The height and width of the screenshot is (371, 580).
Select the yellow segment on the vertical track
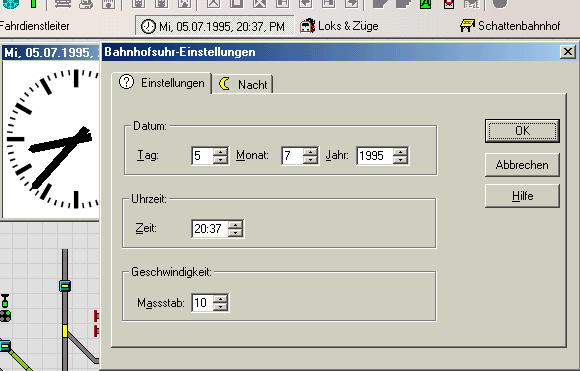[x=65, y=331]
